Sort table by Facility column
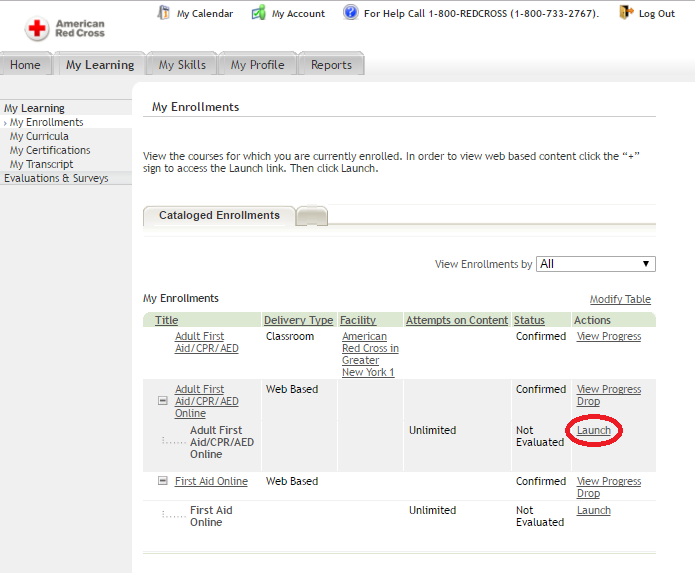This screenshot has width=695, height=573. [x=358, y=320]
